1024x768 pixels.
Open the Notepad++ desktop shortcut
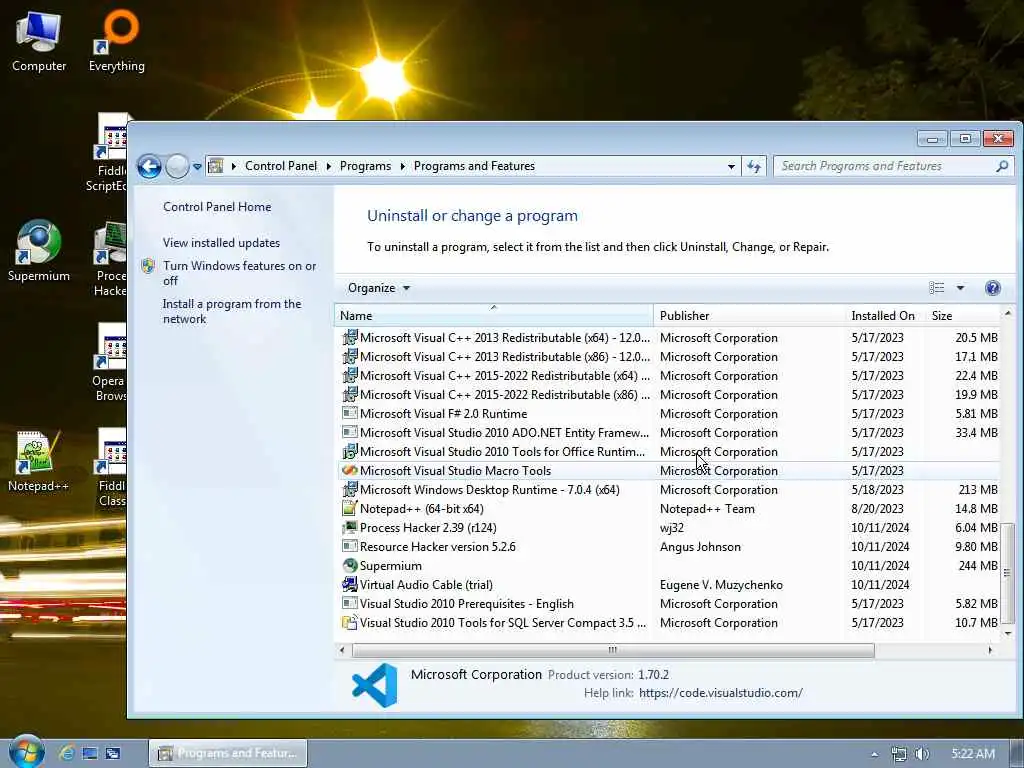(38, 462)
